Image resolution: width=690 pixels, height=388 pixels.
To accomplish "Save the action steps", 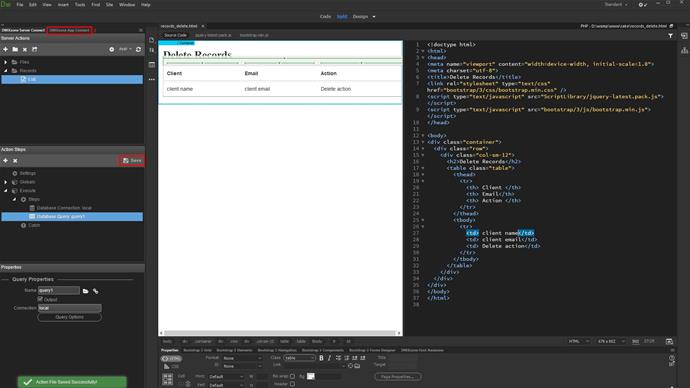I will tap(132, 161).
